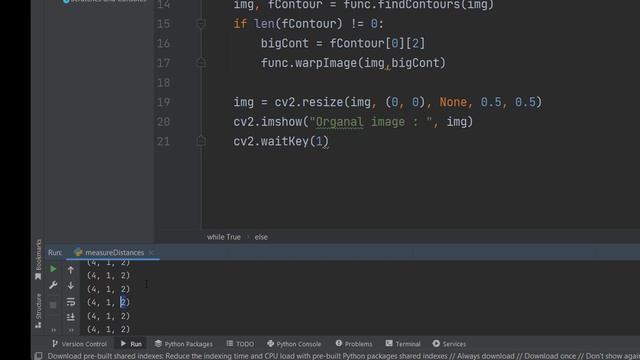Click the Stop process square button
The image size is (640, 360).
coord(53,304)
